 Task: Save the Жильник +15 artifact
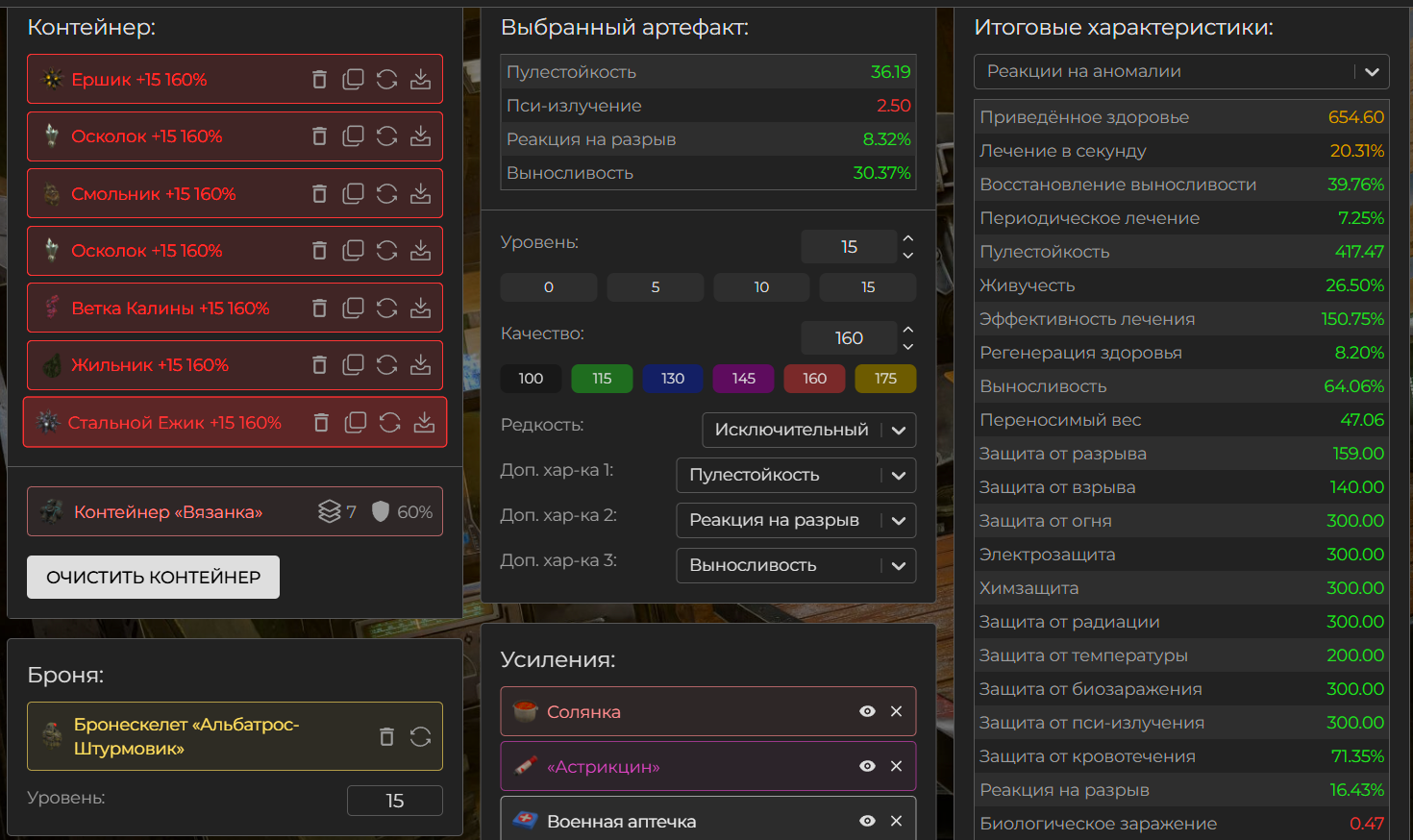coord(420,365)
